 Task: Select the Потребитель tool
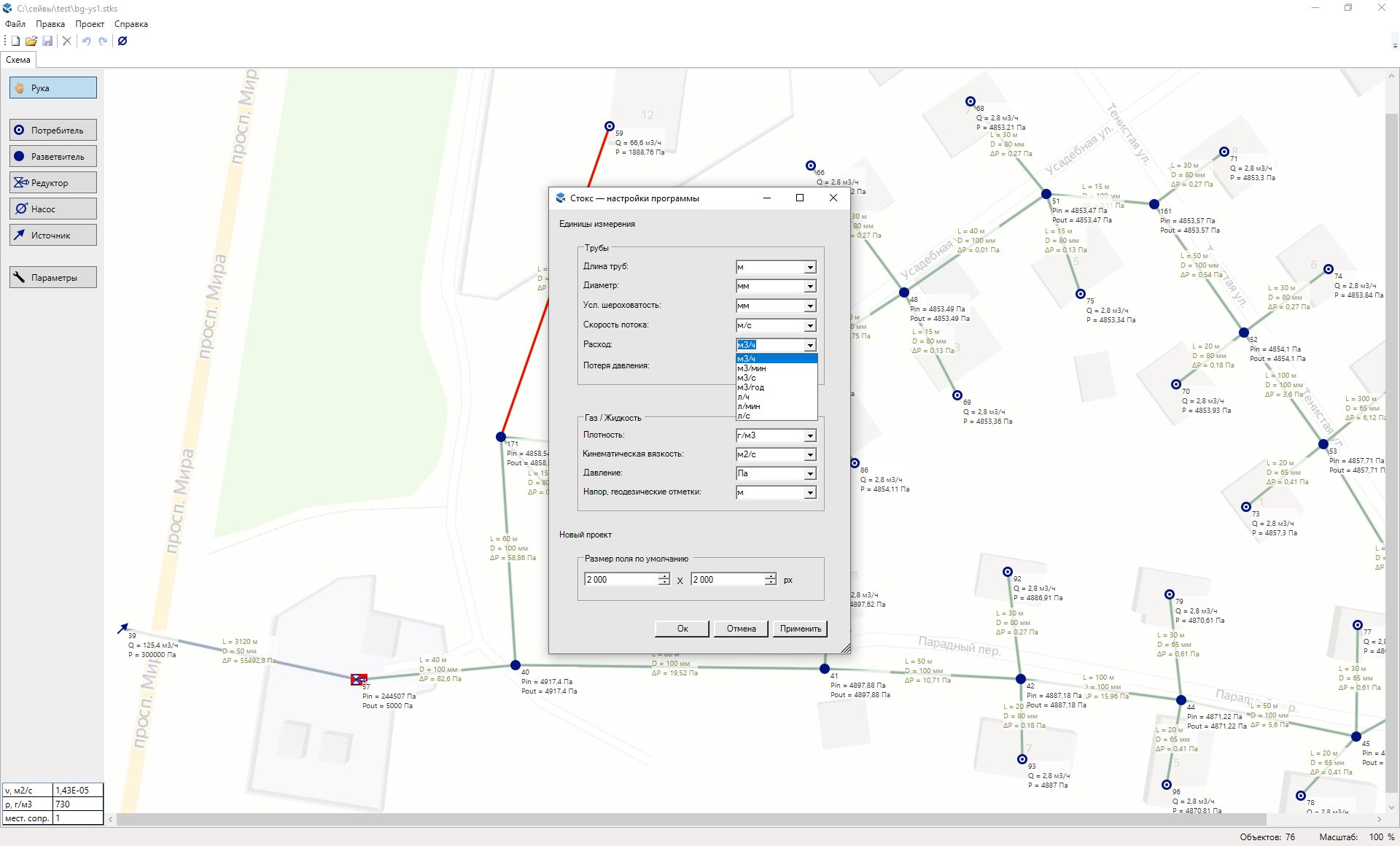[x=53, y=131]
